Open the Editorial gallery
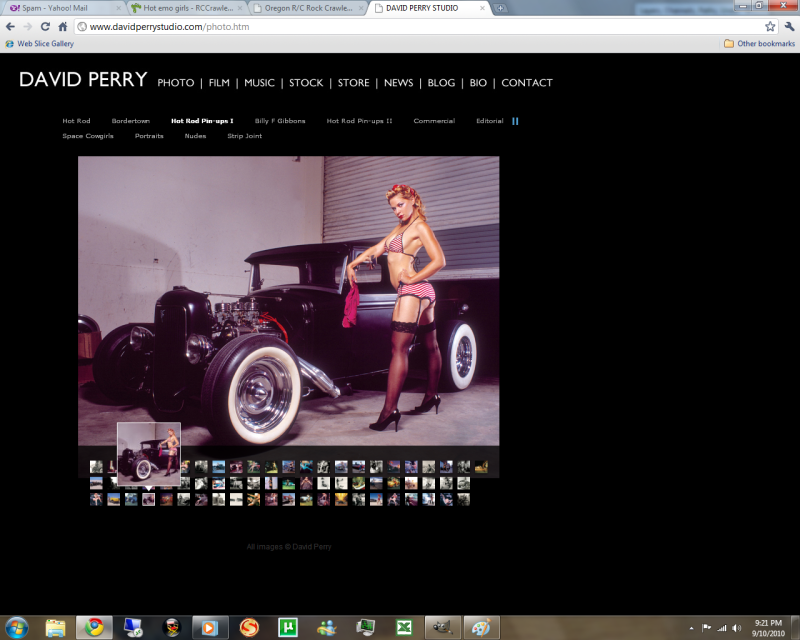This screenshot has height=640, width=800. [489, 121]
